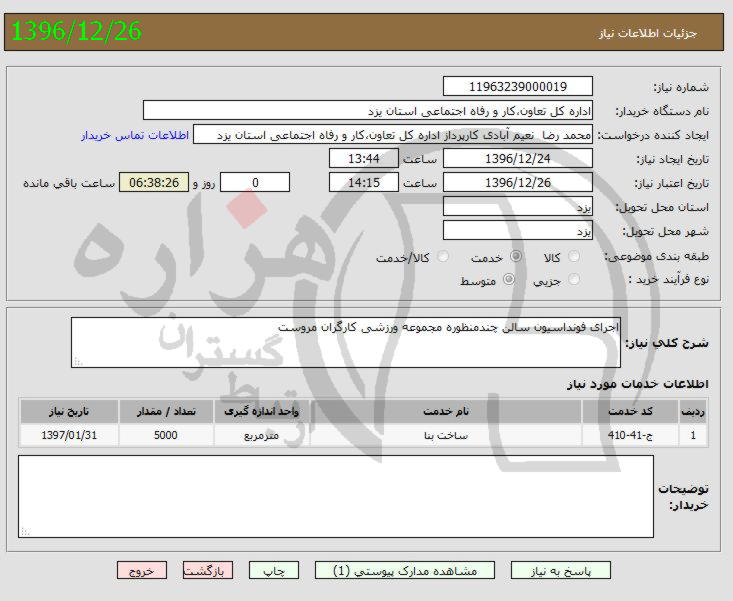The image size is (733, 601).
Task: Open the اطلاعات تماس خریدار link
Action: coord(135,135)
